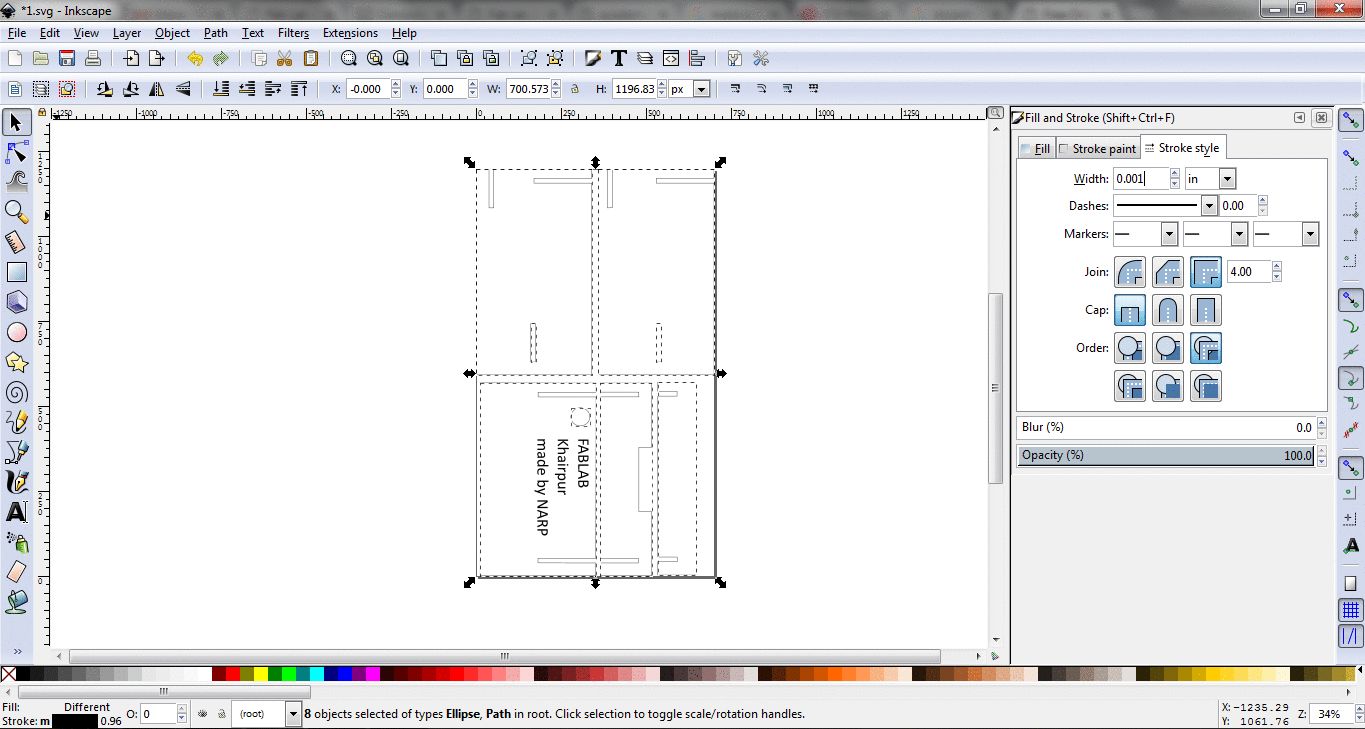
Task: Select the Spray tool
Action: tap(16, 542)
